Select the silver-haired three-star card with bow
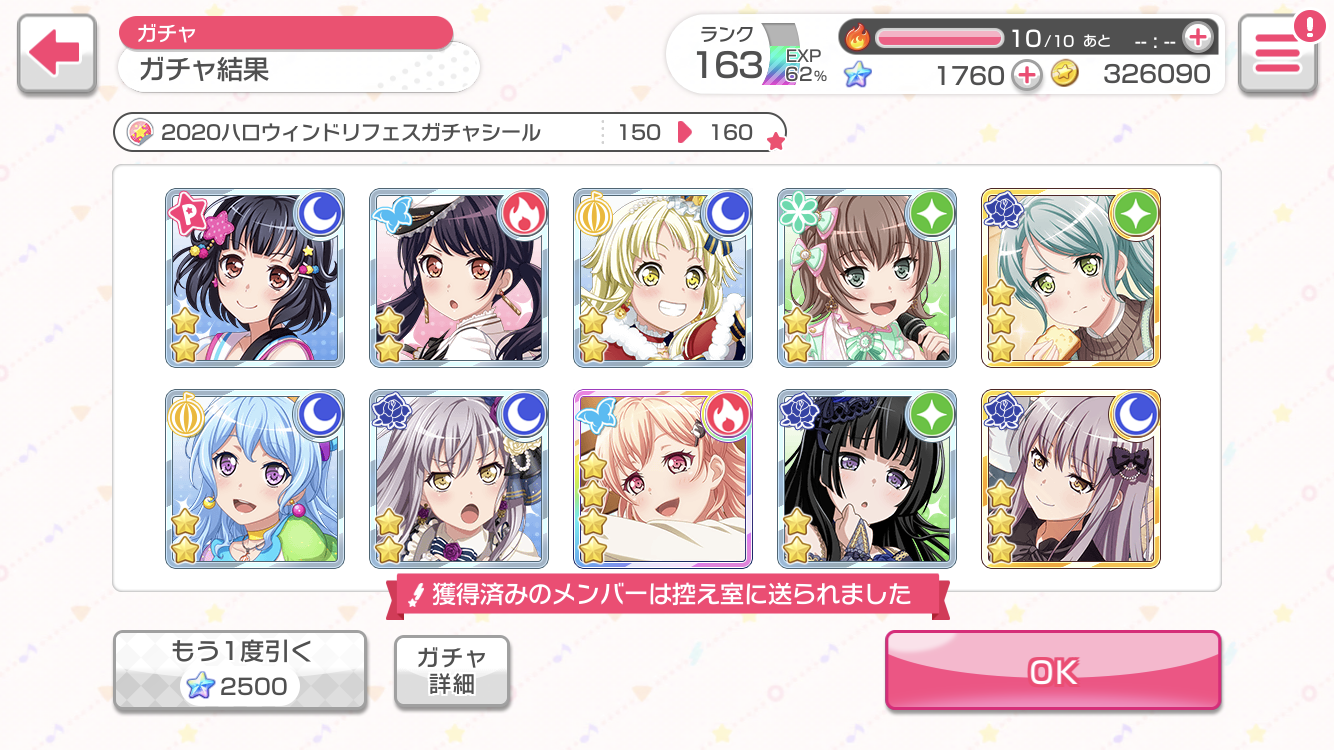 (x=1071, y=479)
